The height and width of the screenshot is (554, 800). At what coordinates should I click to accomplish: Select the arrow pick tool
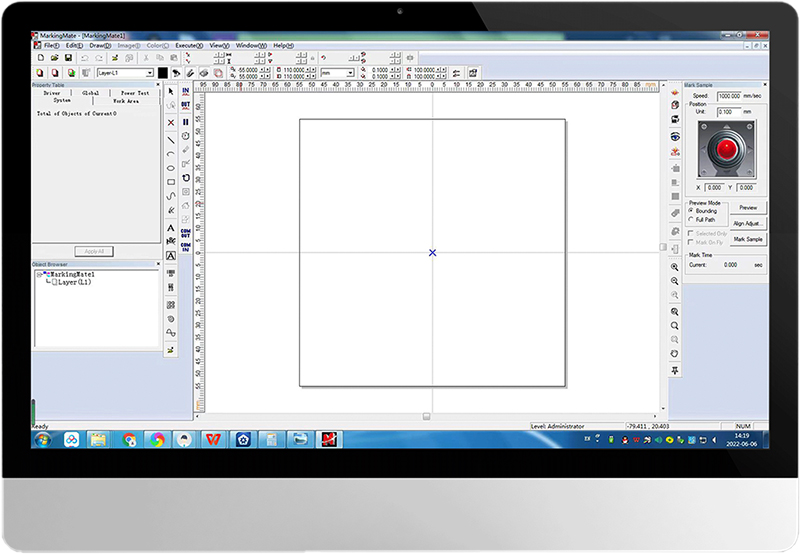pyautogui.click(x=171, y=91)
